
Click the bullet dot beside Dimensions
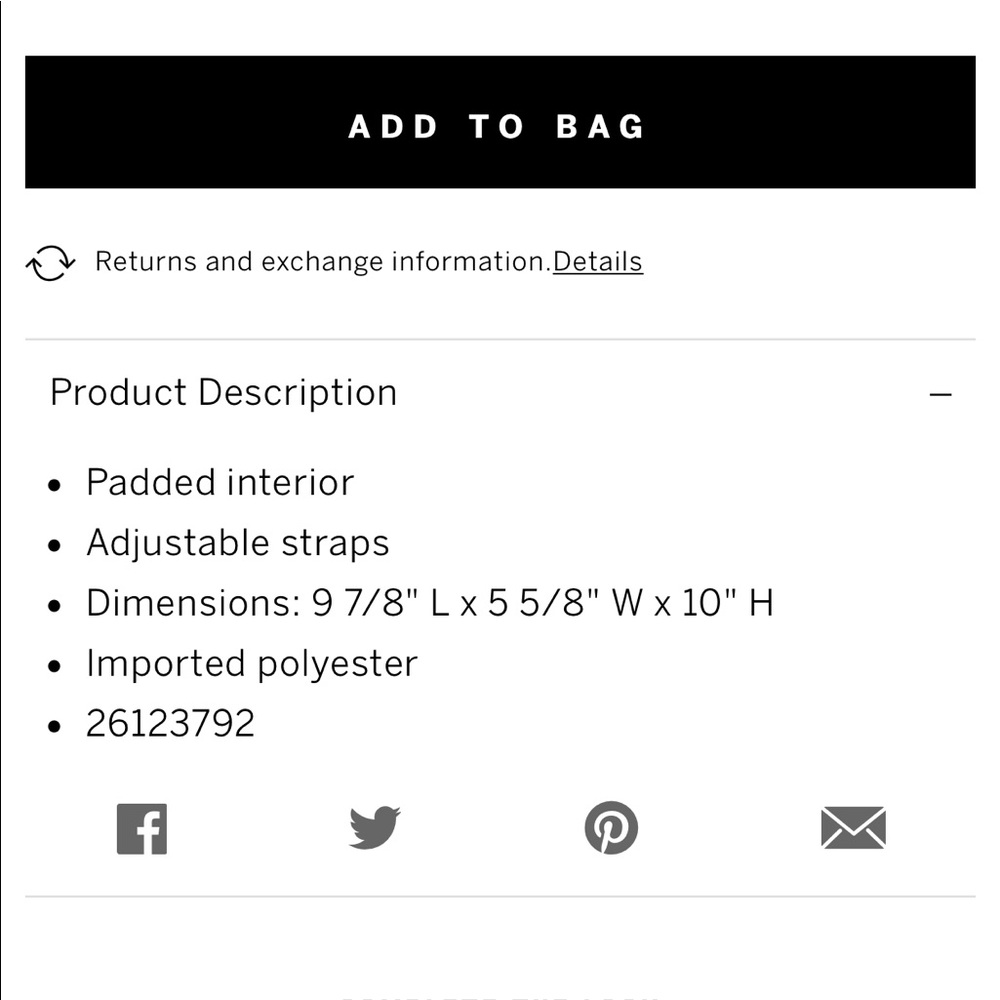(55, 606)
